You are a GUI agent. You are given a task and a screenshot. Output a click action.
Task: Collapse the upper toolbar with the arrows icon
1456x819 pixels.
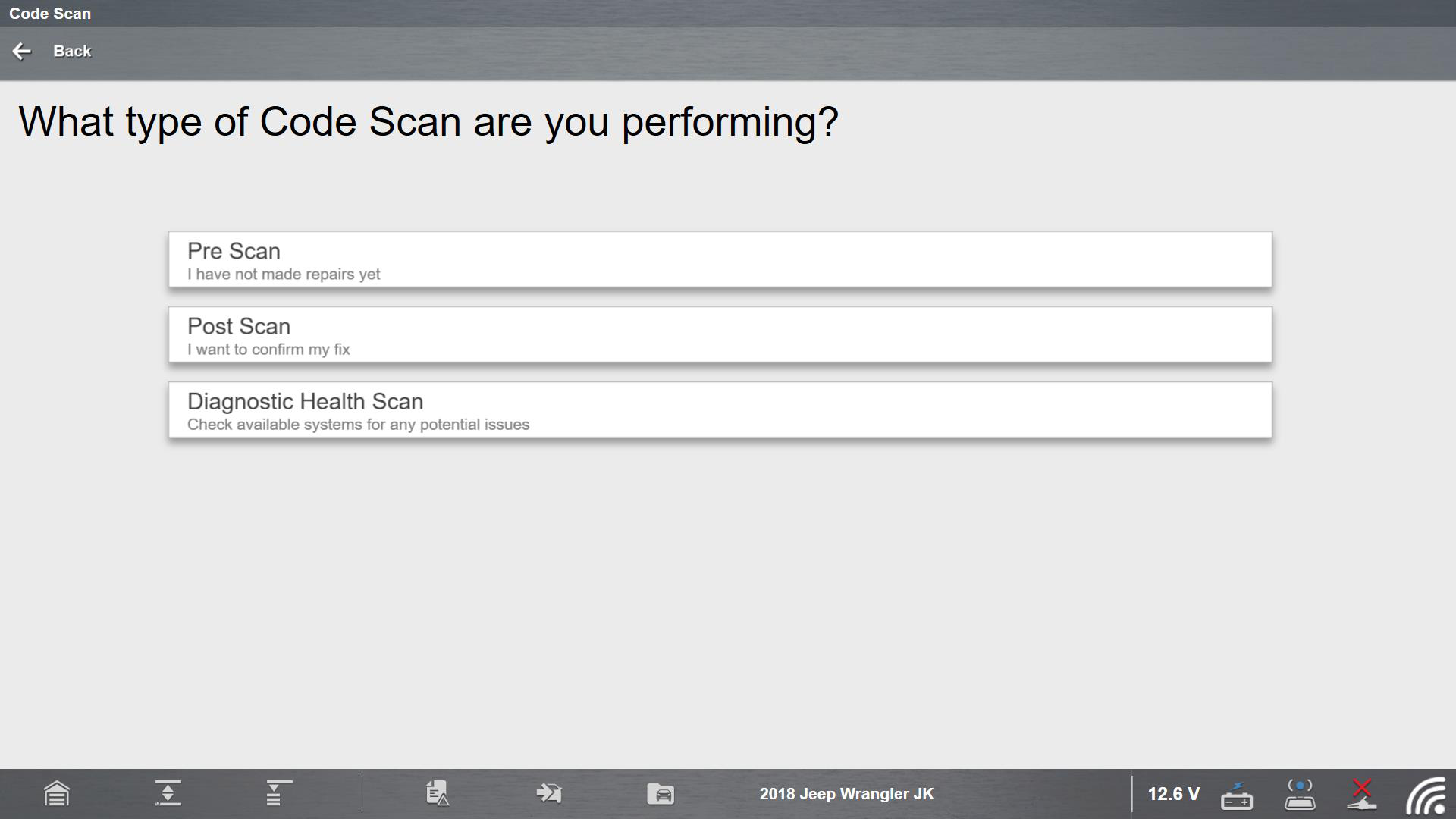pyautogui.click(x=168, y=794)
